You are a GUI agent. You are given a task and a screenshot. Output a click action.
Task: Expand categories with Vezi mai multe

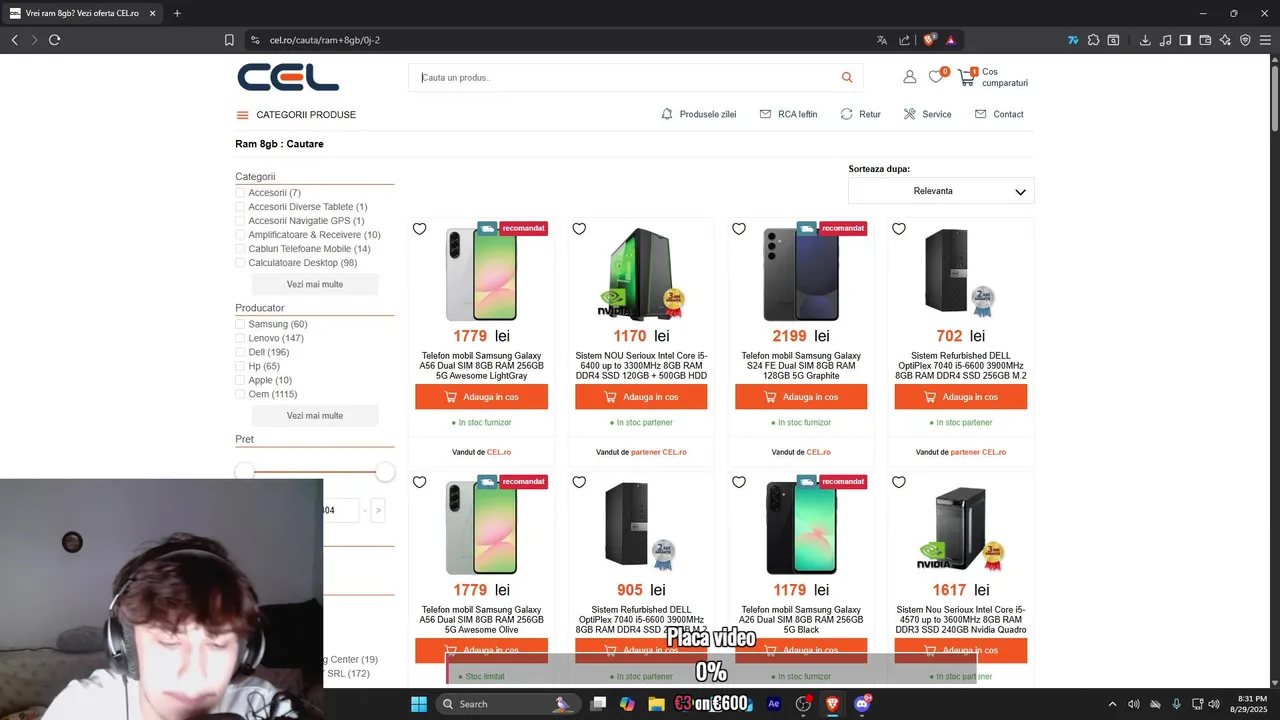[315, 284]
